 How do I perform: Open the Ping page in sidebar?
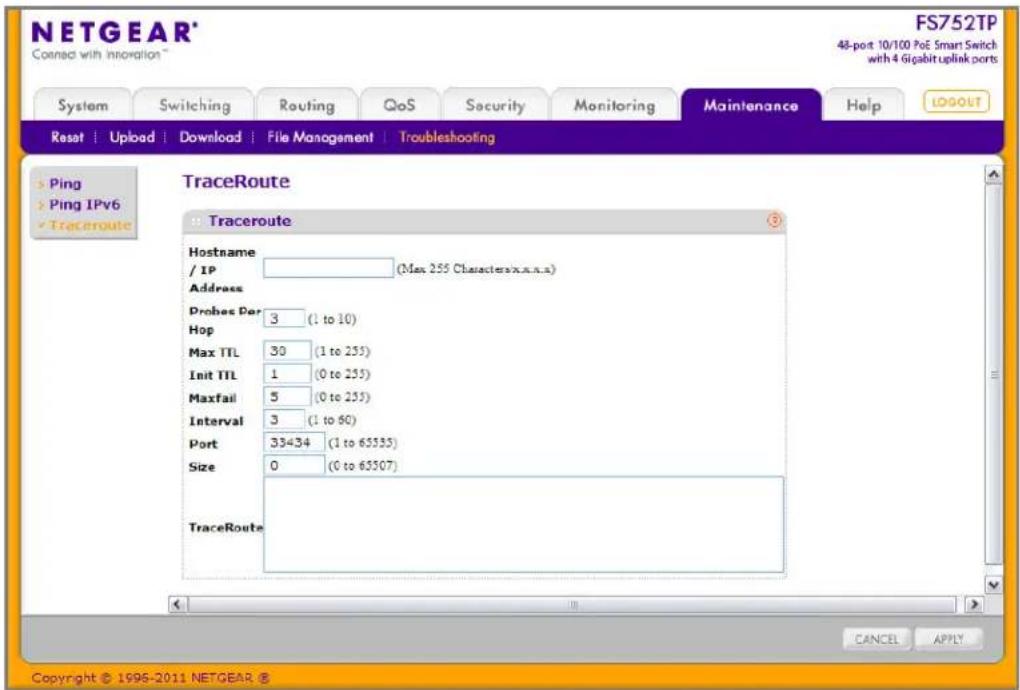(x=65, y=184)
